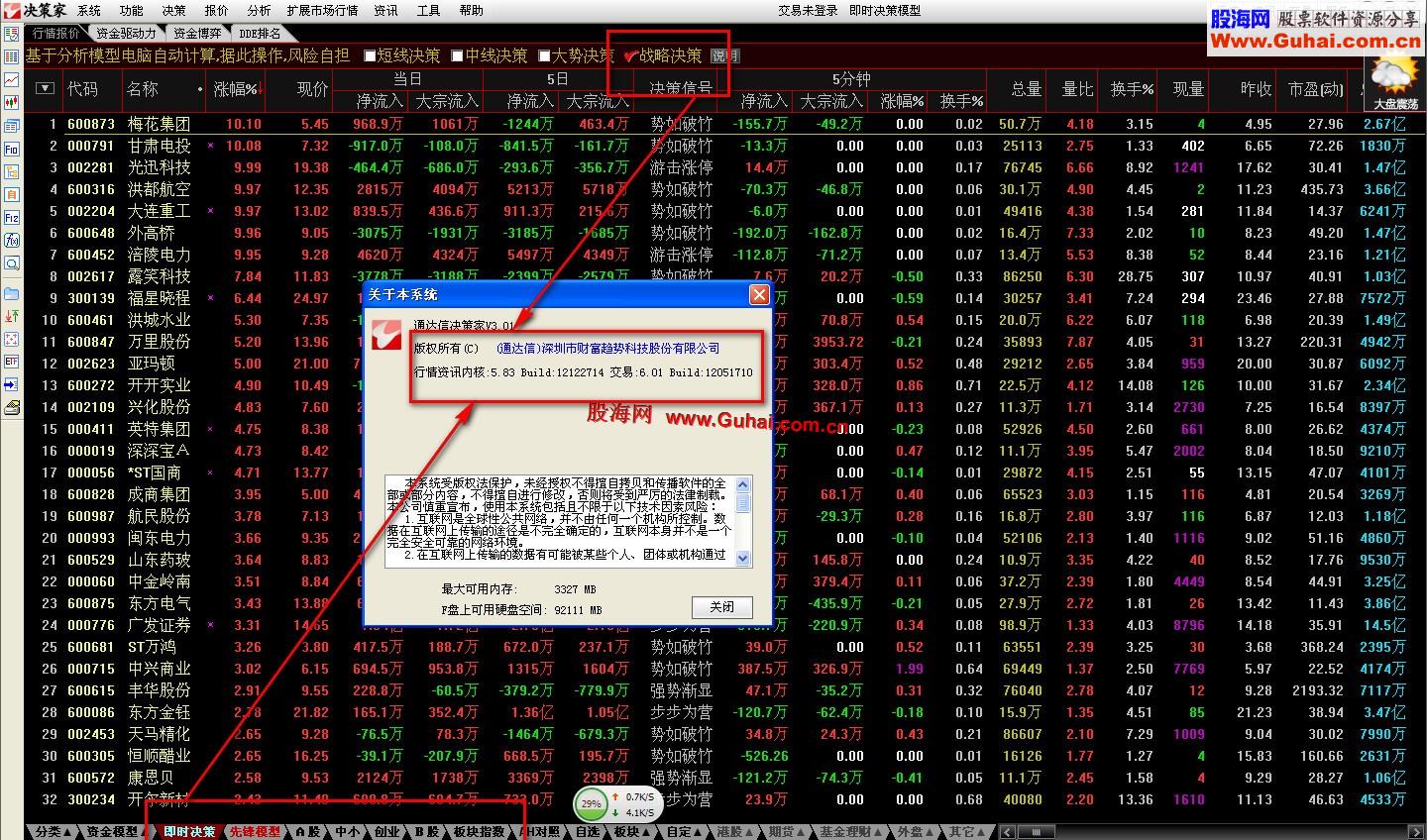
Task: Click the FIZ sidebar icon
Action: click(x=12, y=218)
